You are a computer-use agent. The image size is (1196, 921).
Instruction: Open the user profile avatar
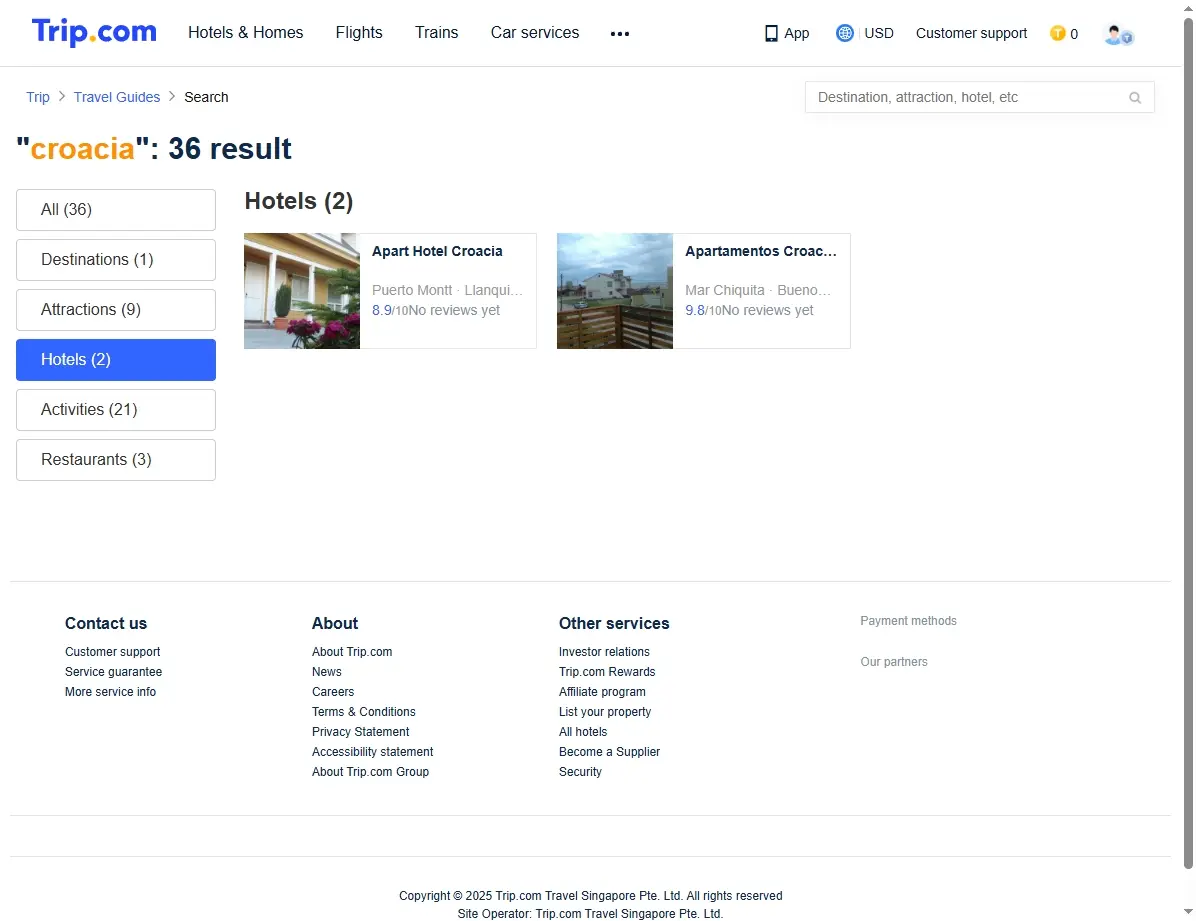[x=1118, y=34]
